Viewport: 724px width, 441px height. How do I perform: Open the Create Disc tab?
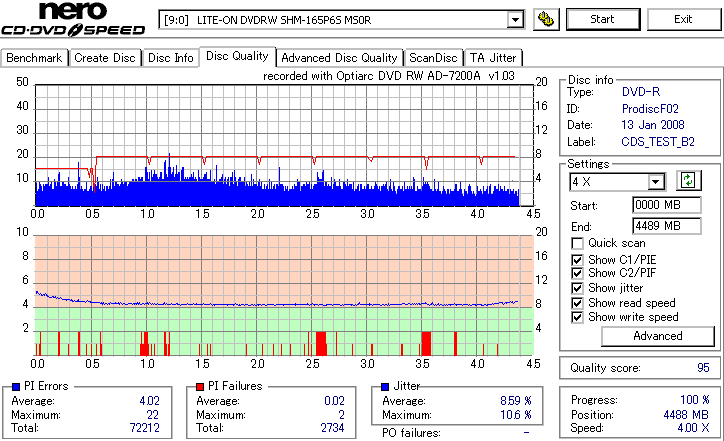click(x=105, y=58)
